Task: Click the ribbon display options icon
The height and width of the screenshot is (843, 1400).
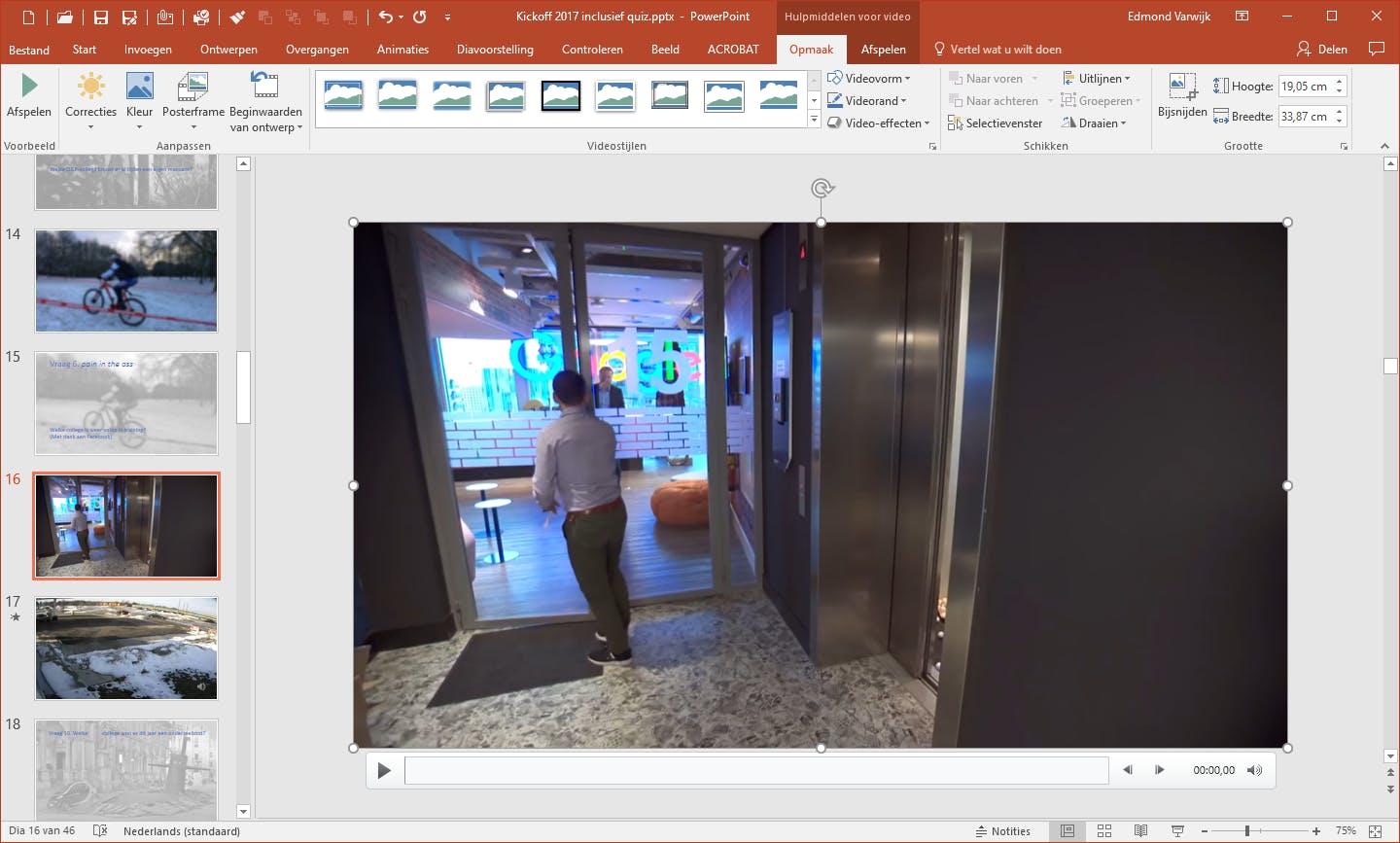Action: 1242,17
